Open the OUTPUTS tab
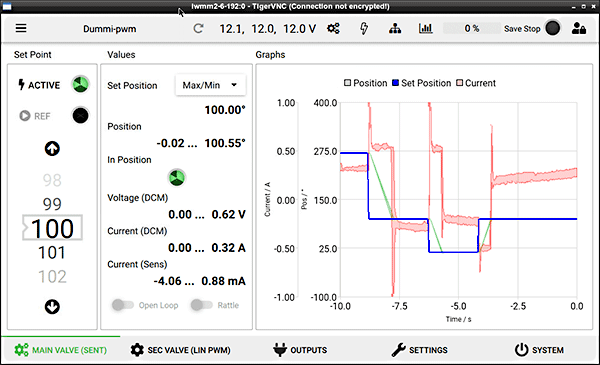Image resolution: width=600 pixels, height=365 pixels. point(300,350)
